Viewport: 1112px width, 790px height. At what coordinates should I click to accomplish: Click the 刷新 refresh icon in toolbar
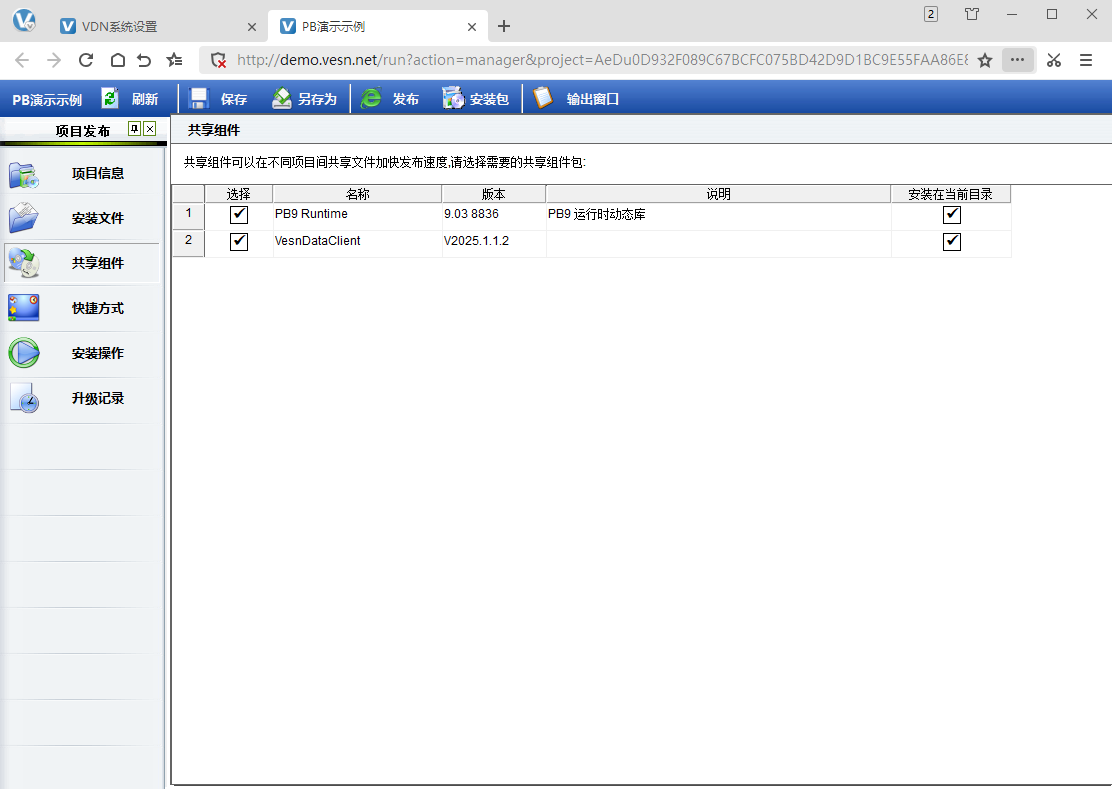click(x=110, y=98)
